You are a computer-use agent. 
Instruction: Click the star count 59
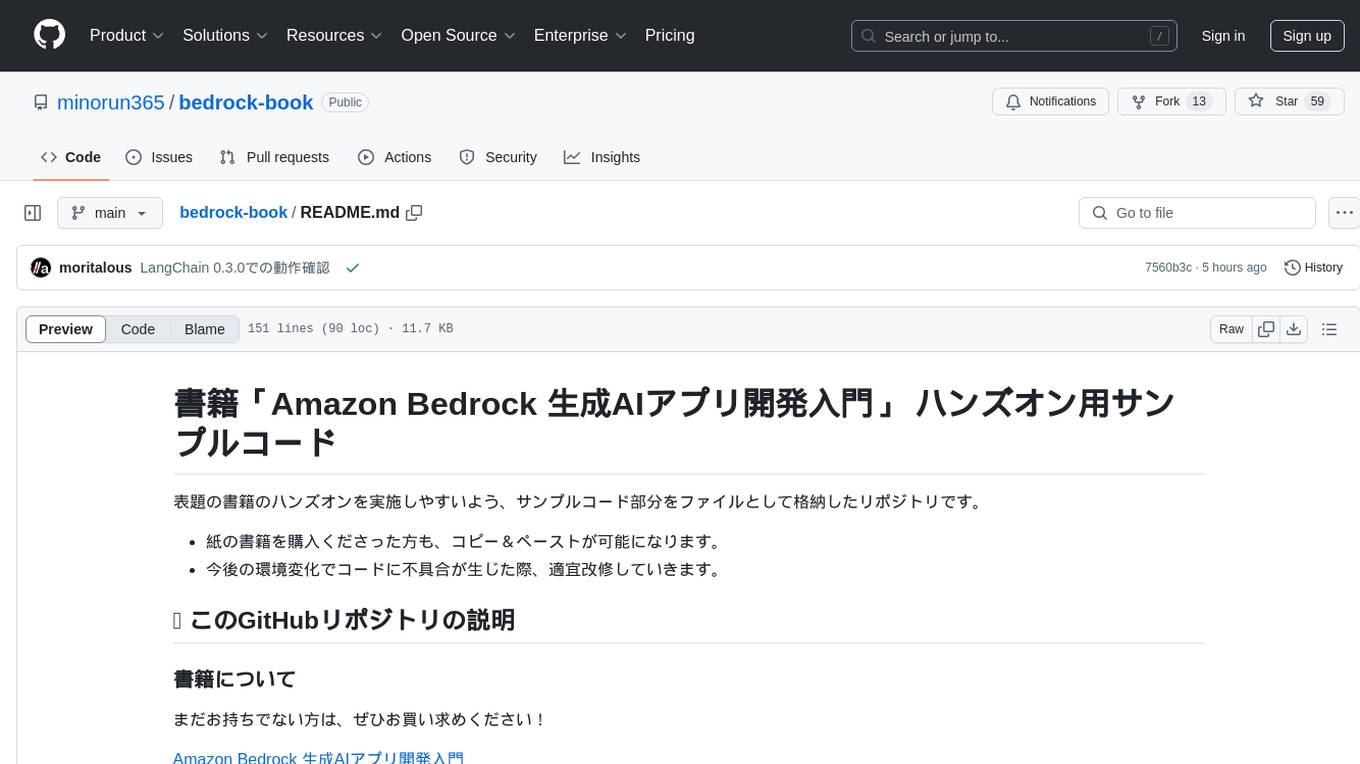point(1318,102)
